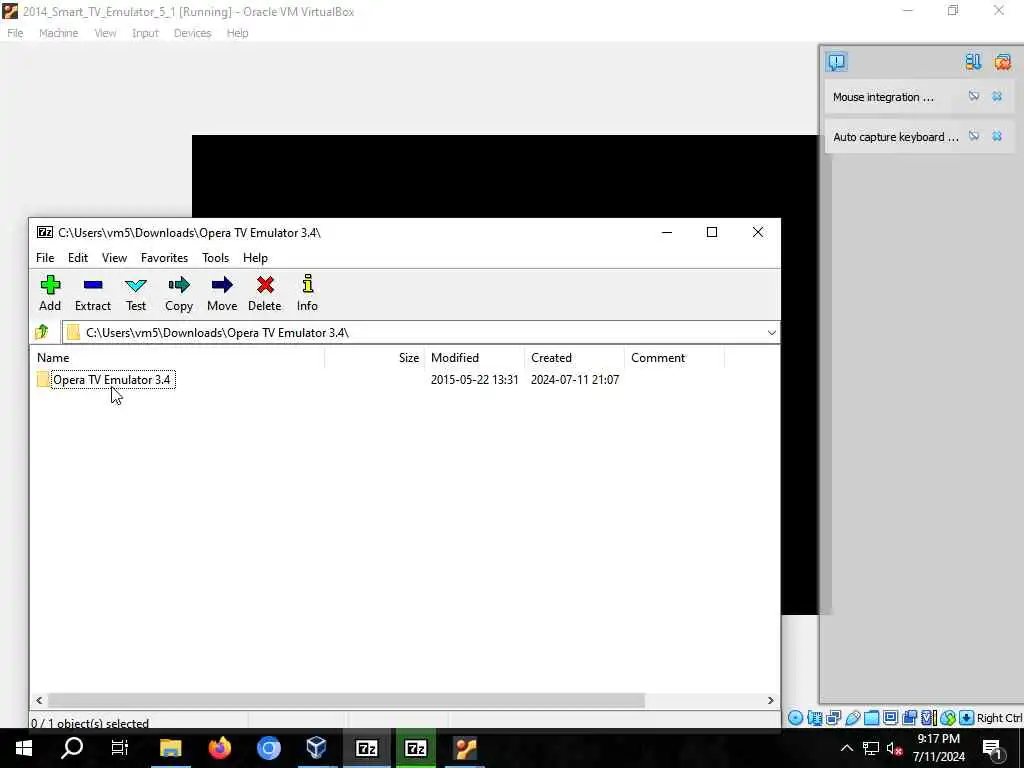Image resolution: width=1024 pixels, height=768 pixels.
Task: Click the Extract toolbar button
Action: [93, 293]
